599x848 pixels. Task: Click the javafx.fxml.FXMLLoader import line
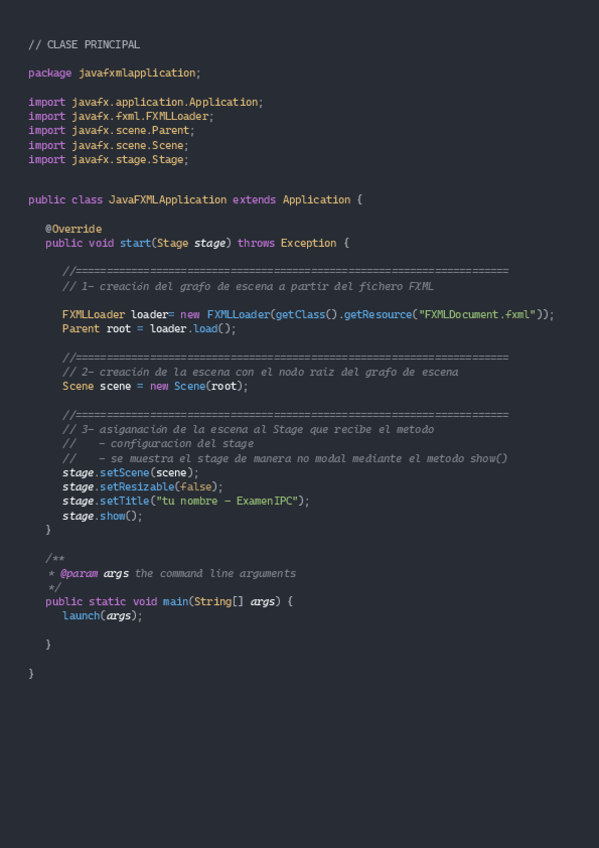pos(121,116)
